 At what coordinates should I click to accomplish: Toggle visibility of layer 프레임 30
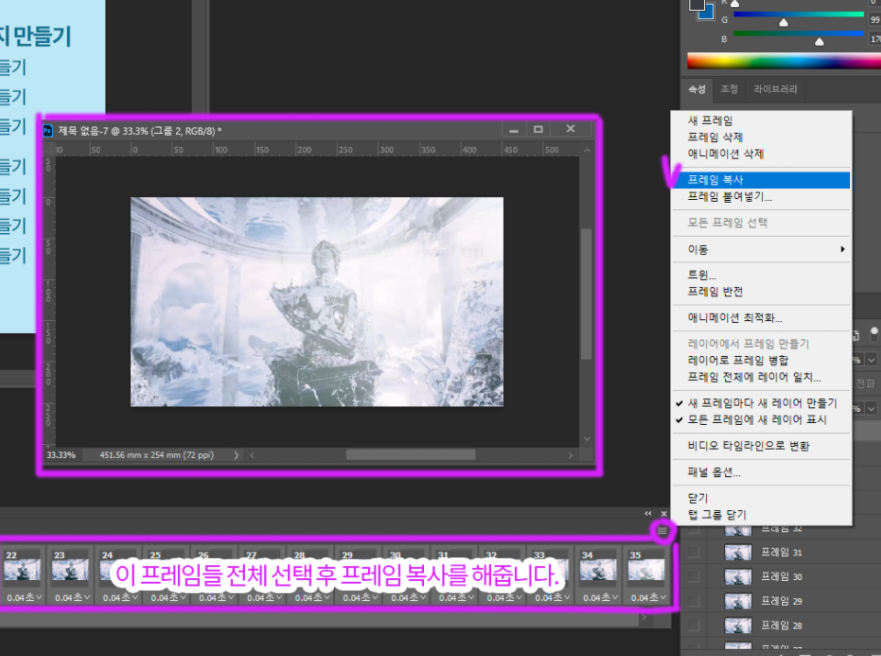coord(694,577)
